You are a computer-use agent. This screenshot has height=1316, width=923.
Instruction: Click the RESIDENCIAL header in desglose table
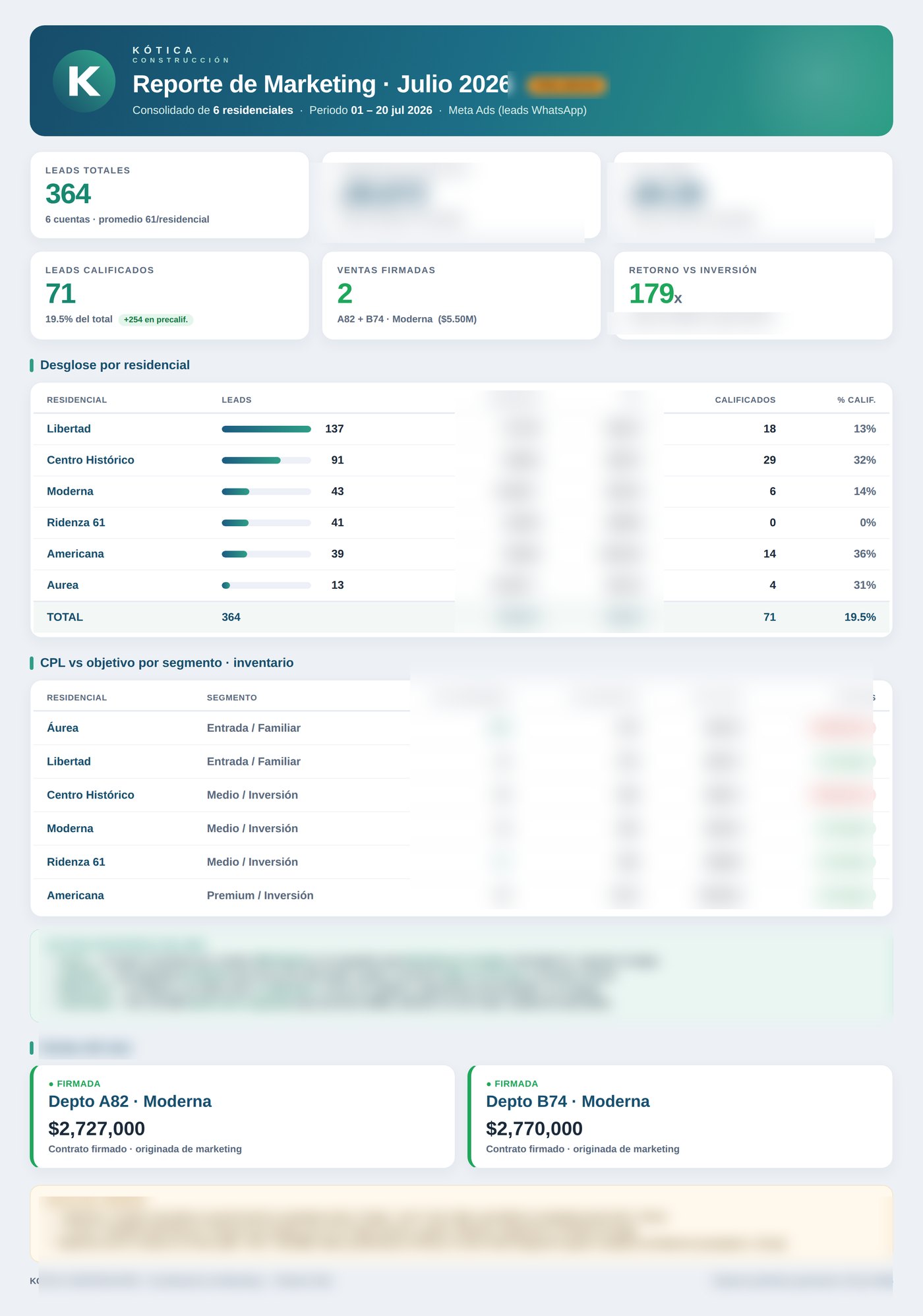click(76, 400)
